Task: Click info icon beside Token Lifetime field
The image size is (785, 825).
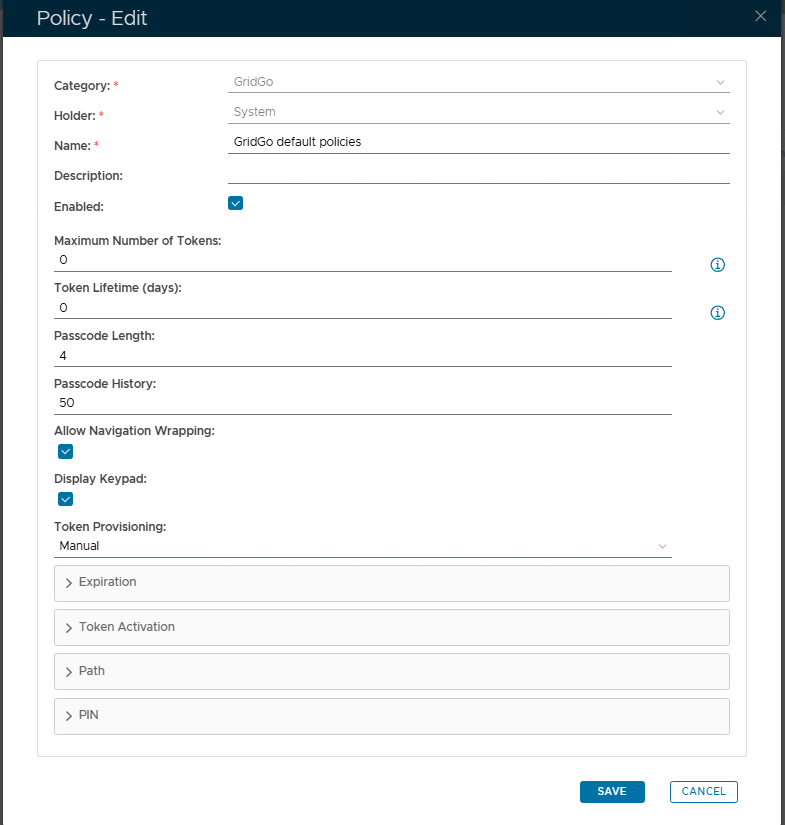Action: click(x=717, y=313)
